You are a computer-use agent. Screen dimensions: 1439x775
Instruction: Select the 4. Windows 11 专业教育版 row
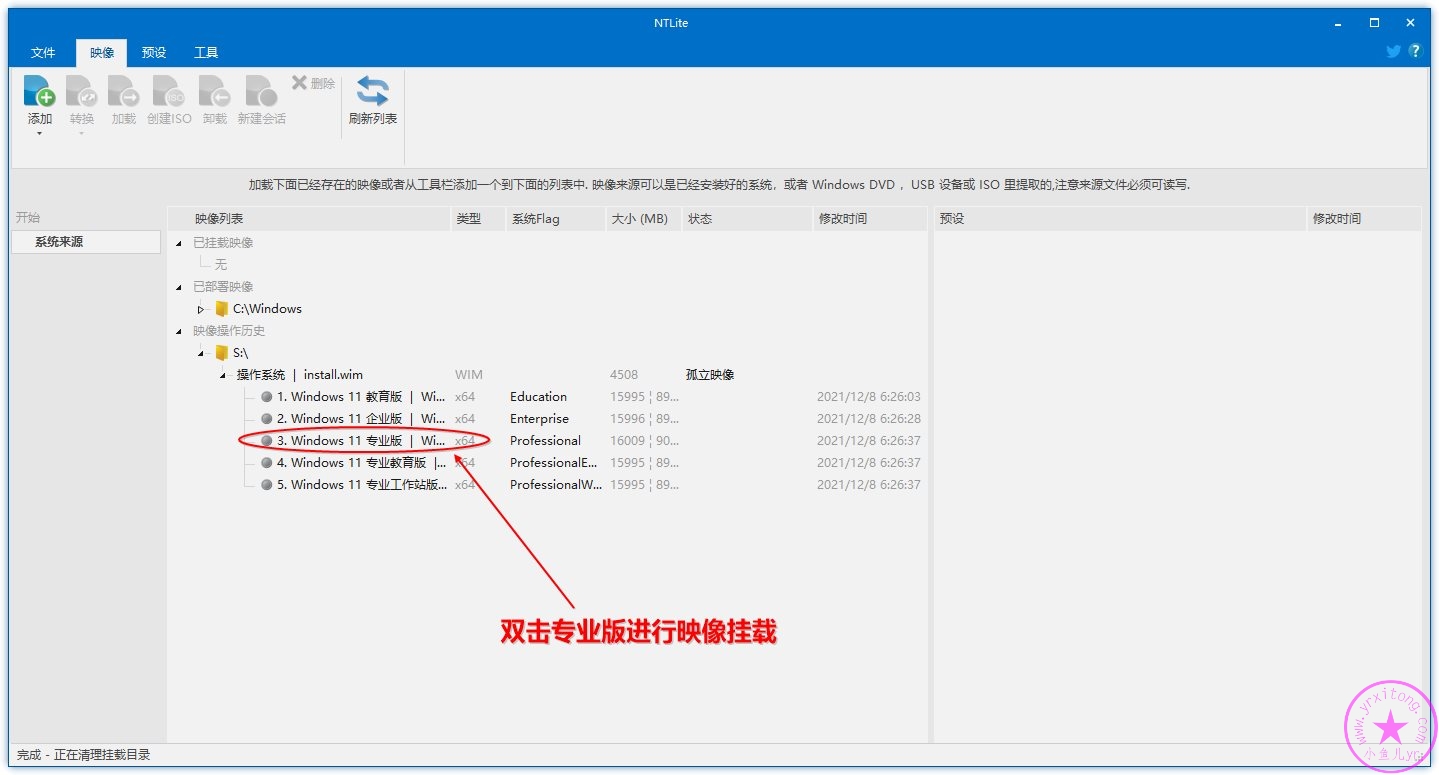pos(548,463)
